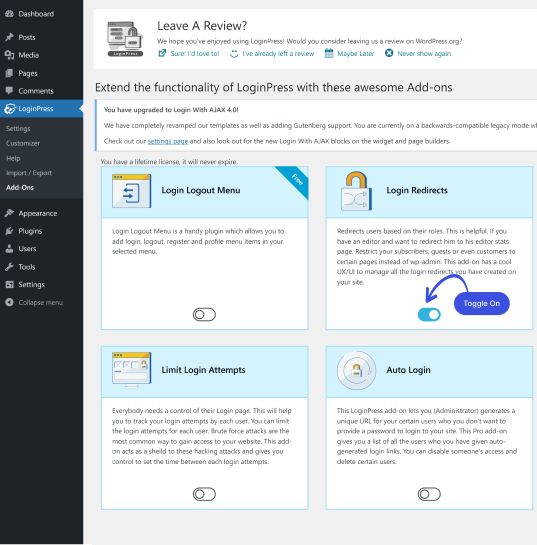Click the Maybe Later link

point(356,54)
